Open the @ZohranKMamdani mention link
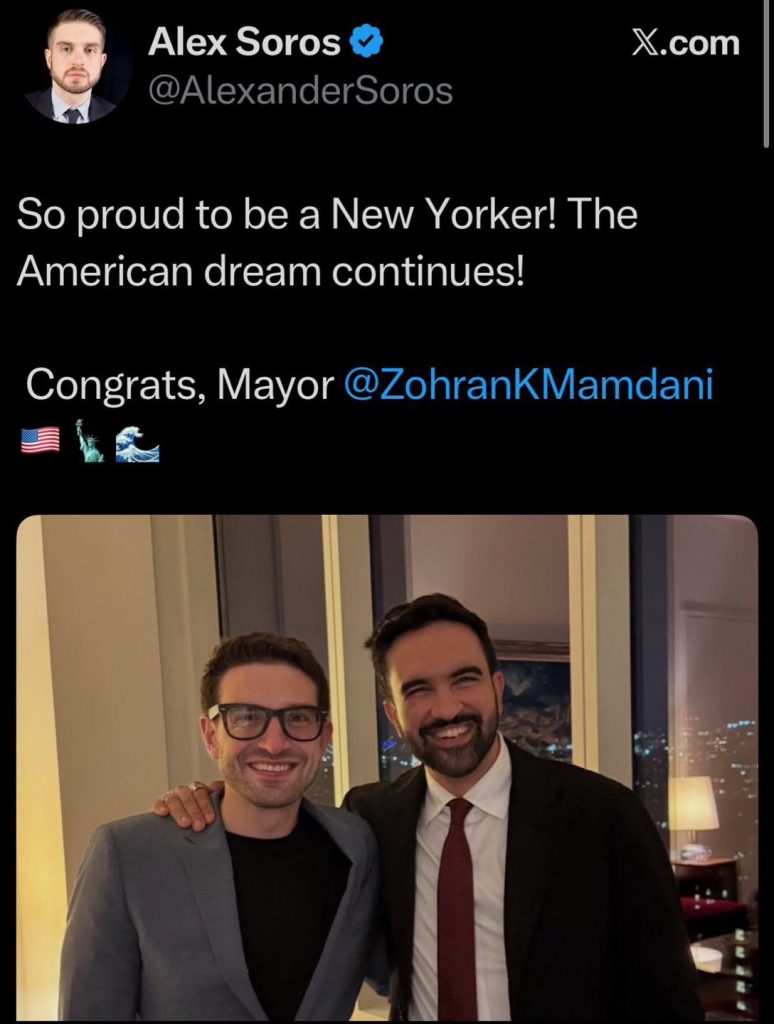The image size is (774, 1024). point(528,384)
